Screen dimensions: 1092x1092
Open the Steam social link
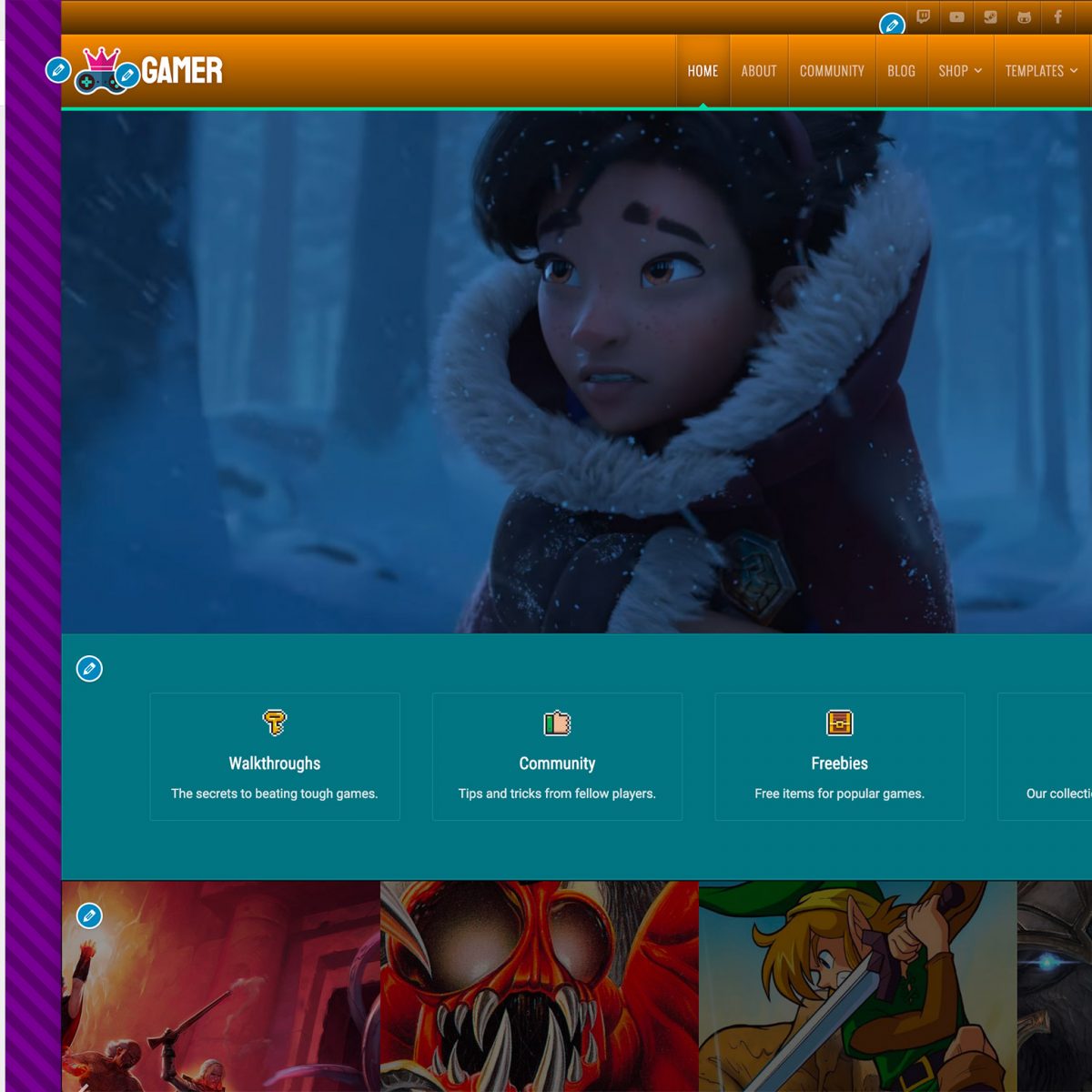point(990,16)
